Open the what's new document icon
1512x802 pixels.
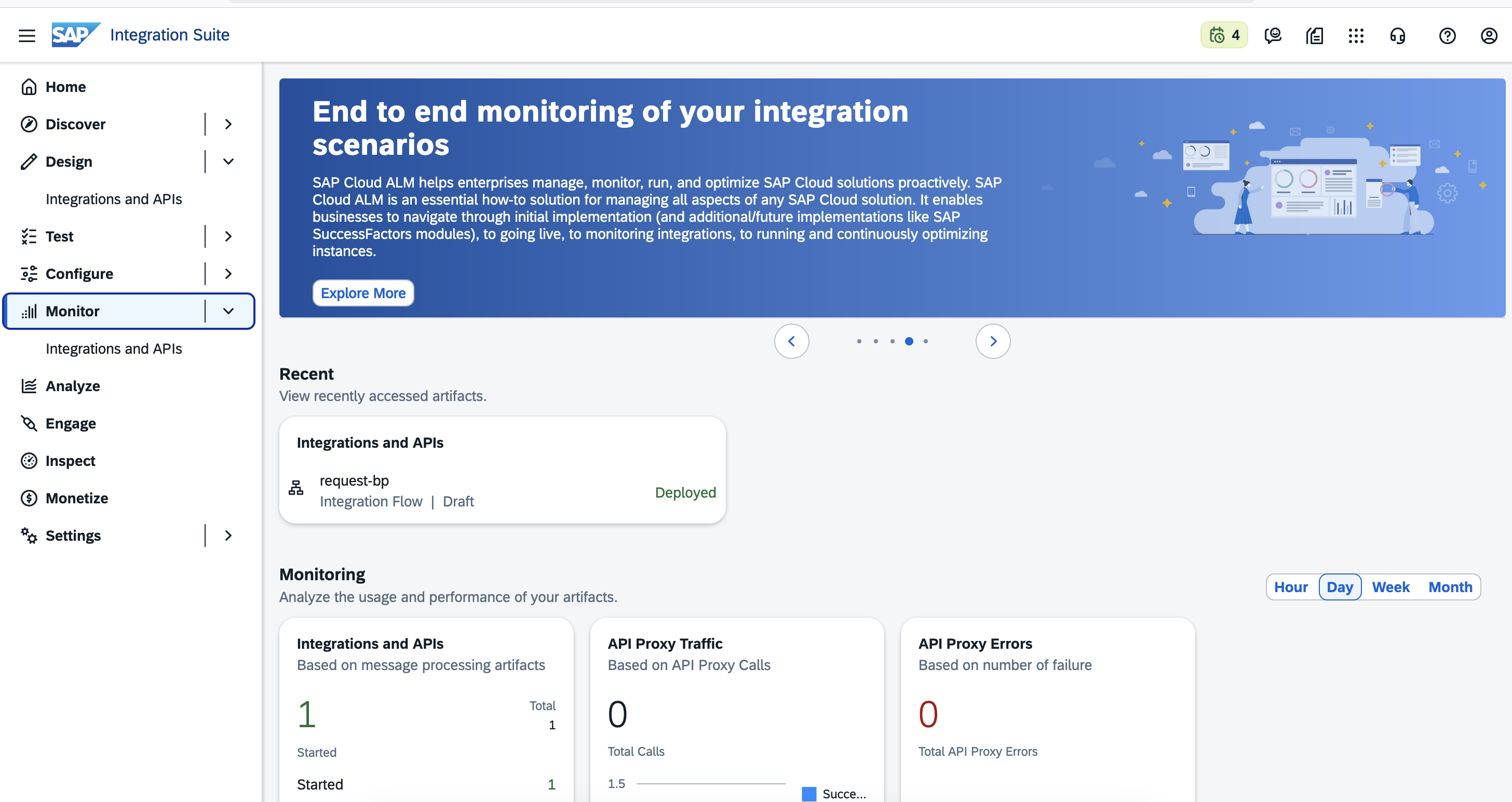(x=1314, y=36)
